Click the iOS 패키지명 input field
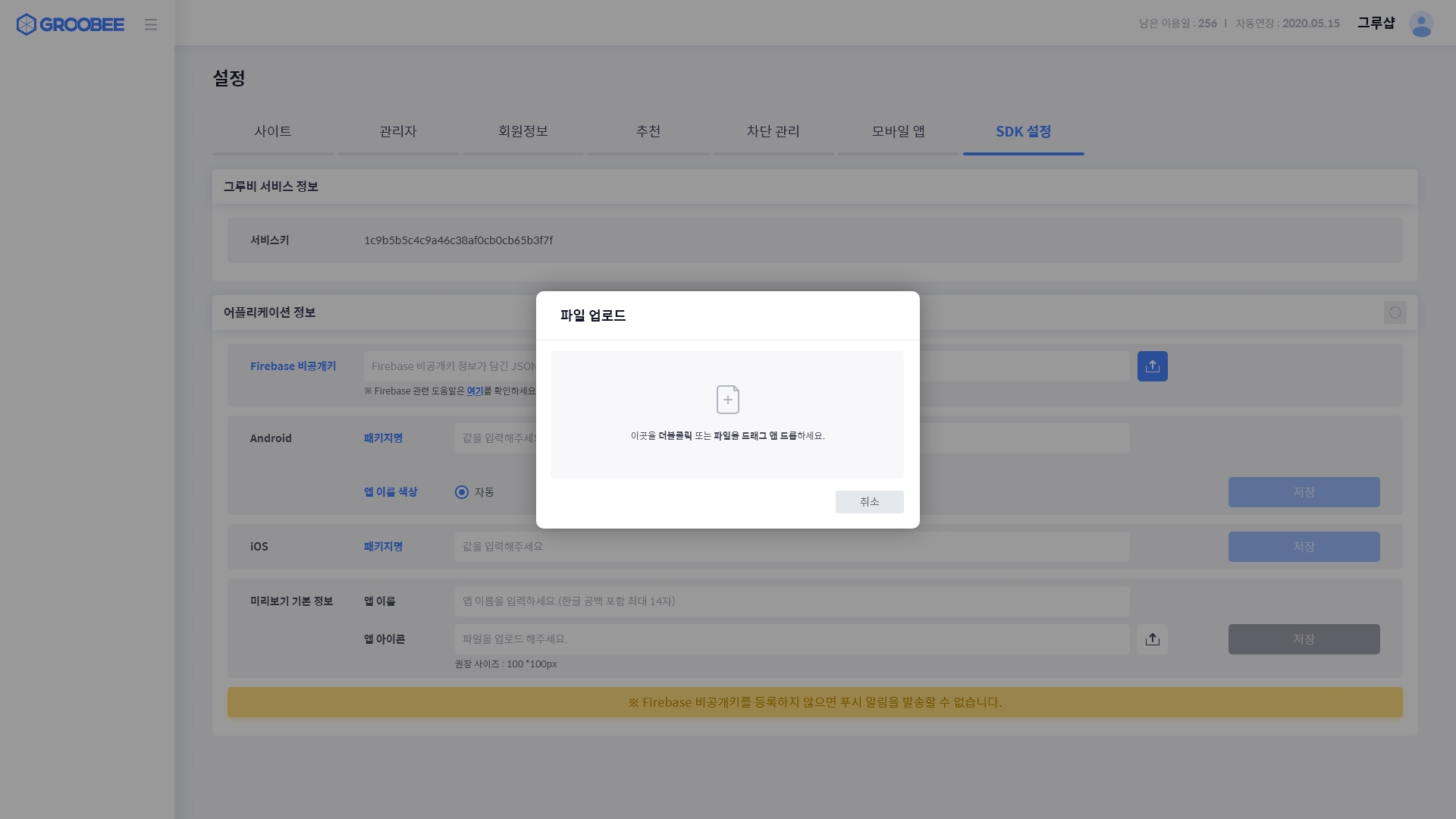Viewport: 1456px width, 819px height. coord(792,547)
